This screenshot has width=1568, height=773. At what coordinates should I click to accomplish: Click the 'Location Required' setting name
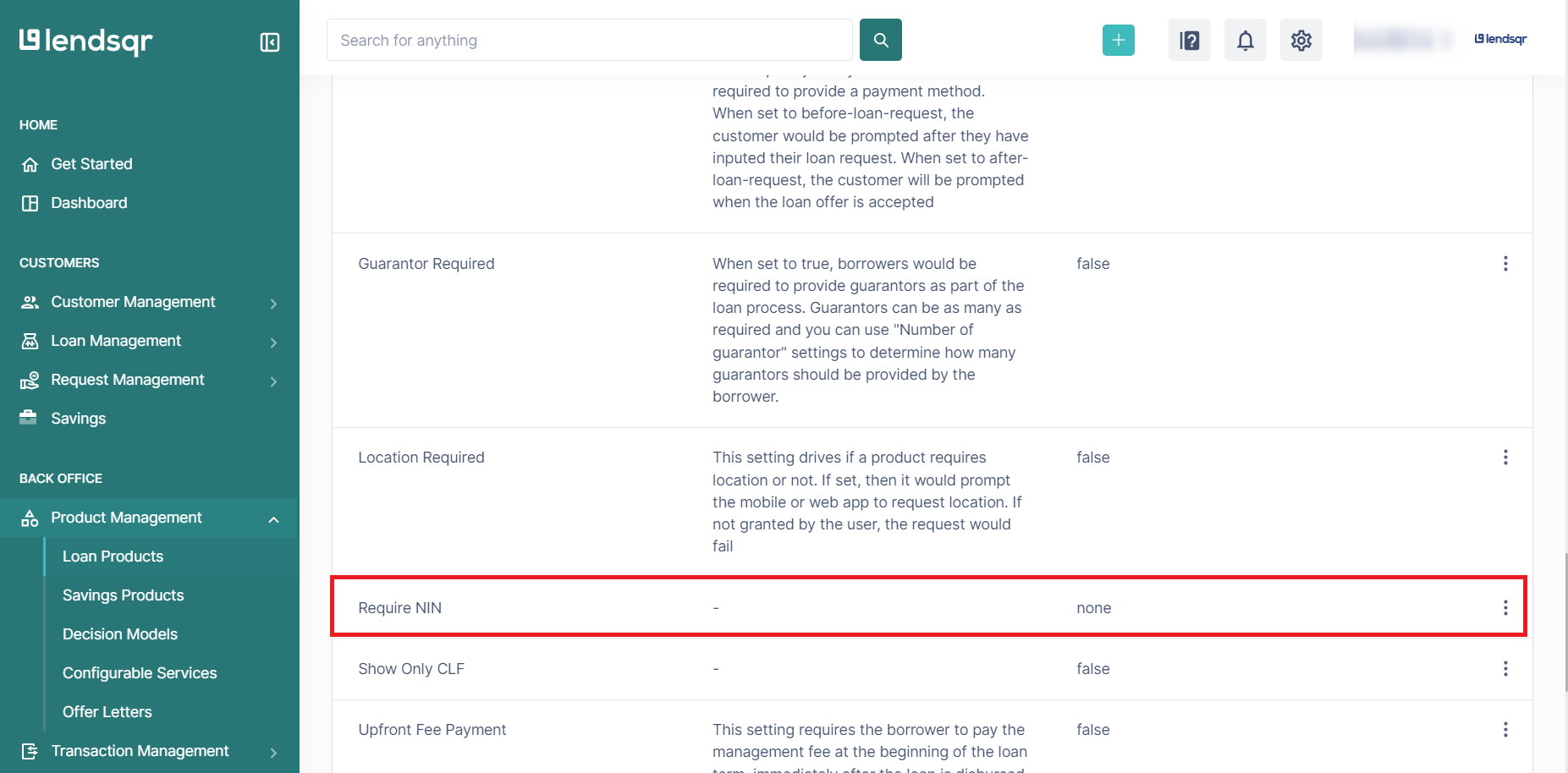[x=421, y=458]
